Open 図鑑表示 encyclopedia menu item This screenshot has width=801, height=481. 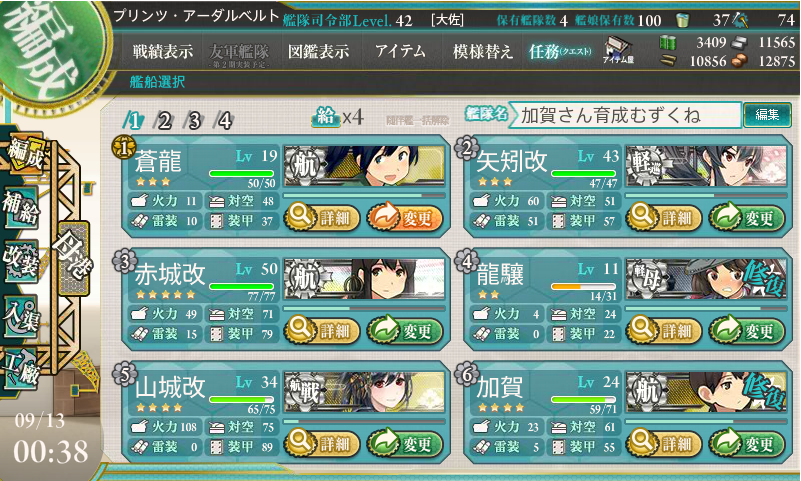click(x=318, y=51)
